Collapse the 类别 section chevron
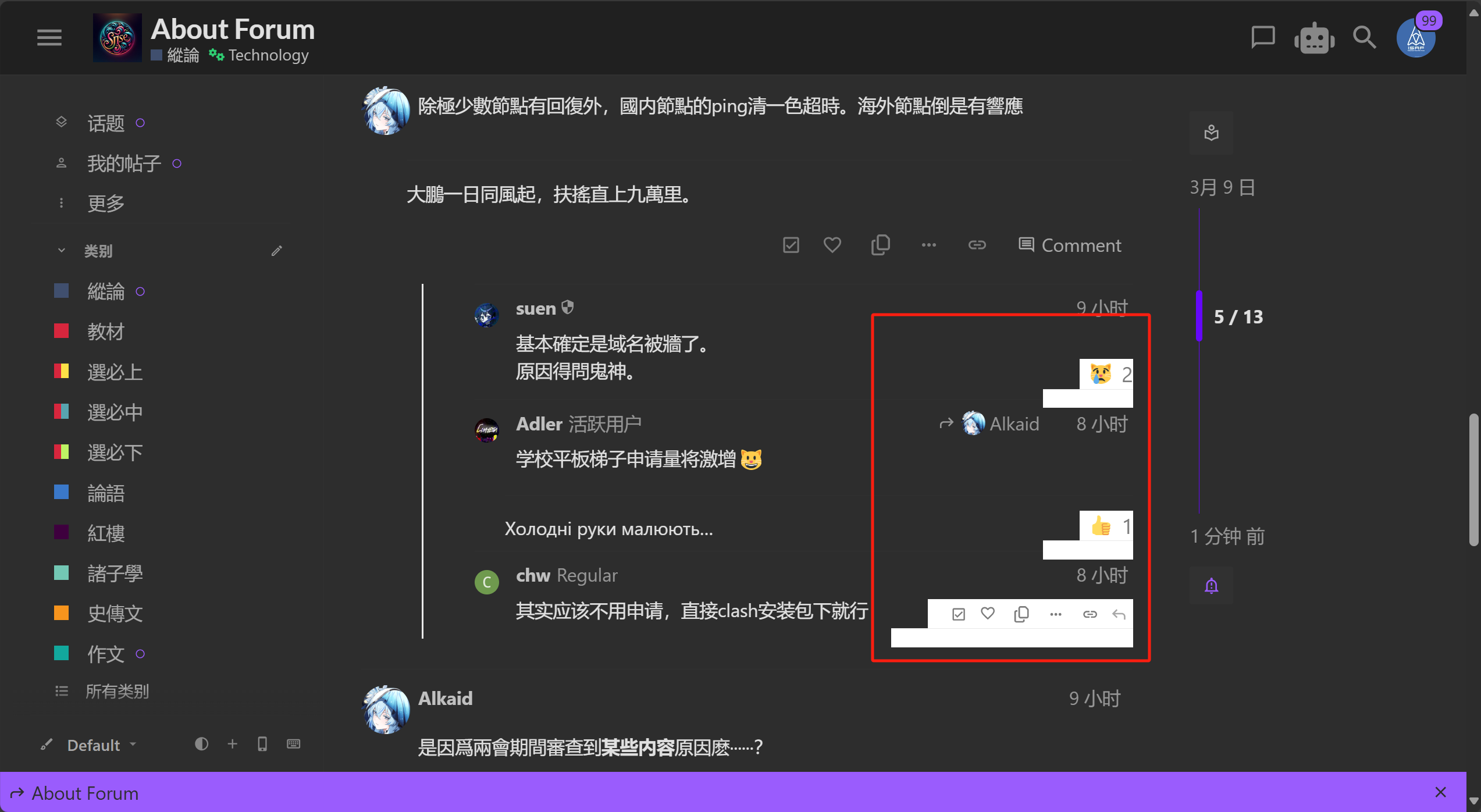 pos(61,251)
